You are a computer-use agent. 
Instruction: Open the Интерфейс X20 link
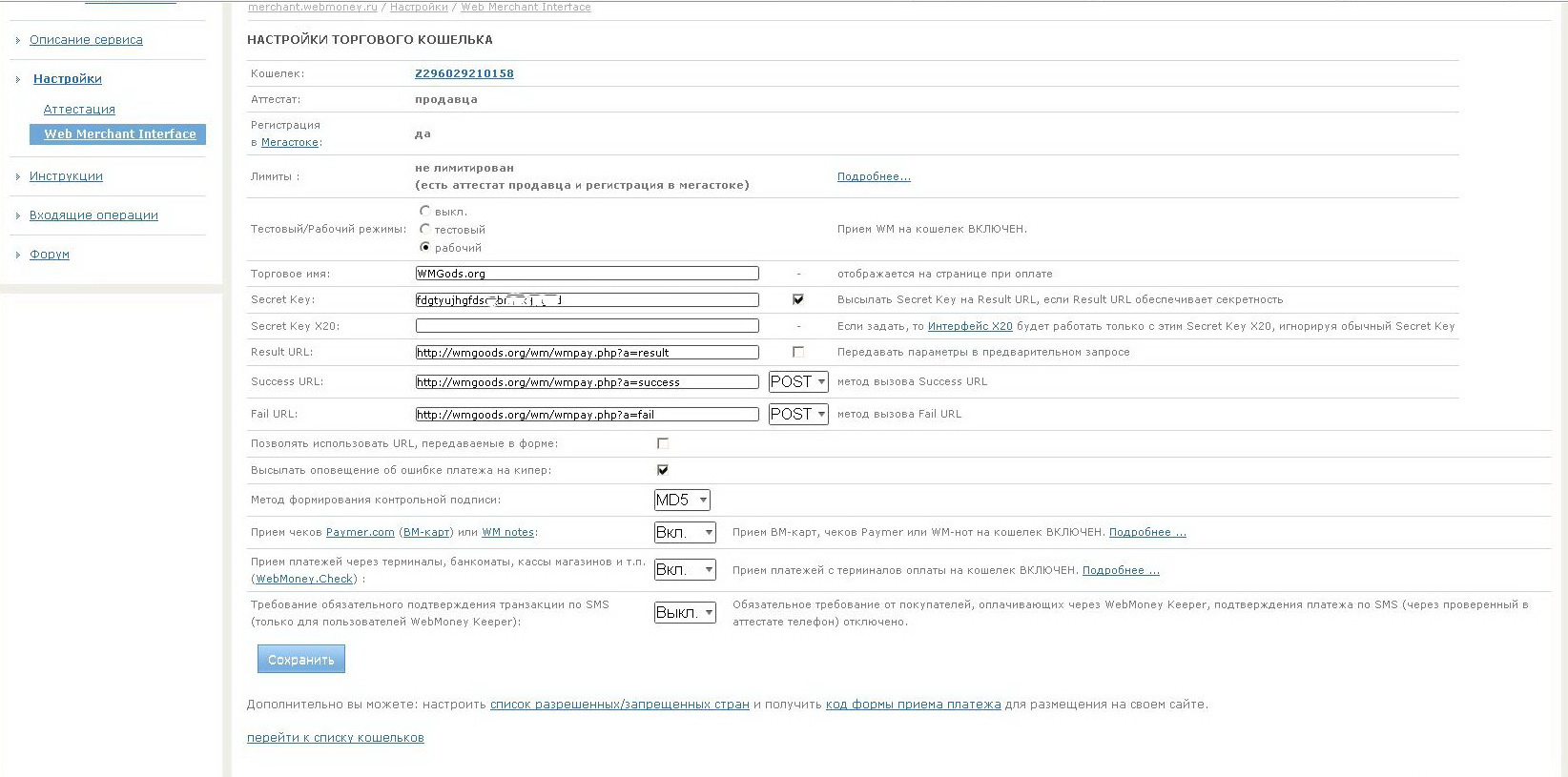coord(970,326)
